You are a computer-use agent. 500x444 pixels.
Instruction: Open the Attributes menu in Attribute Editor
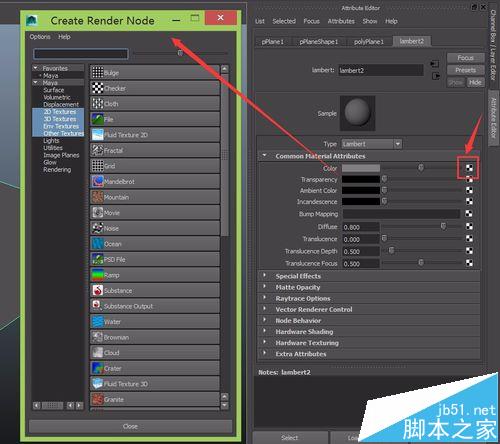[341, 21]
